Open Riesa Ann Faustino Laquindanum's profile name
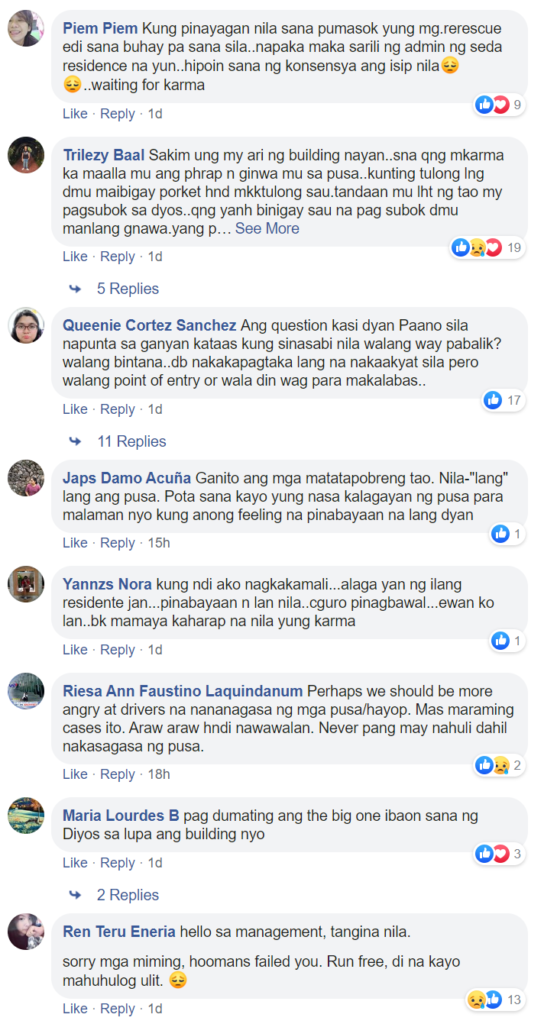 tap(183, 691)
